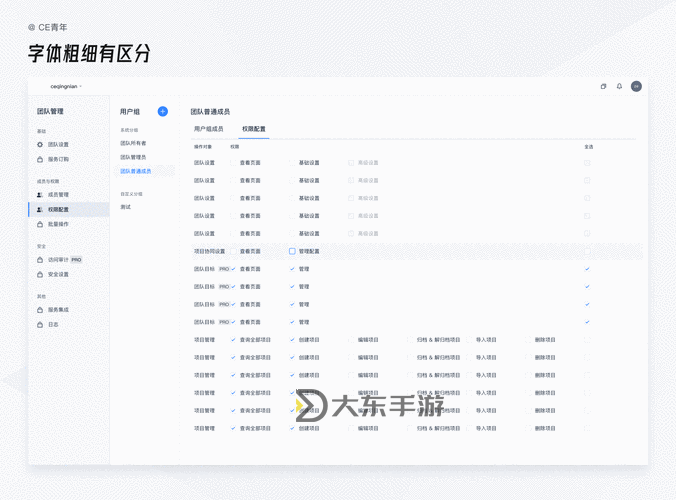Select the 团队所有者 user group
The height and width of the screenshot is (500, 676).
(x=133, y=143)
